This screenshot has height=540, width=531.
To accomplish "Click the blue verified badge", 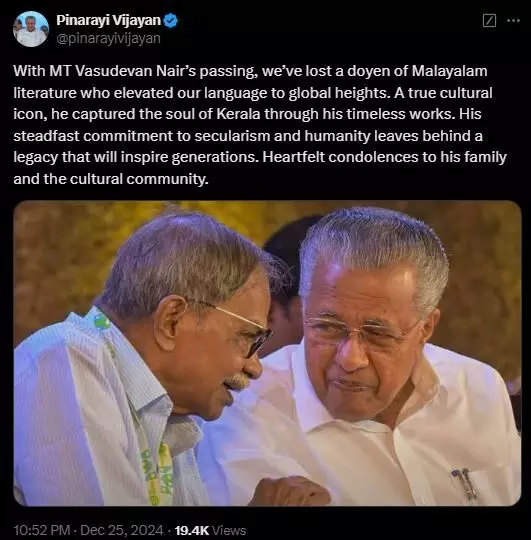I will (170, 21).
